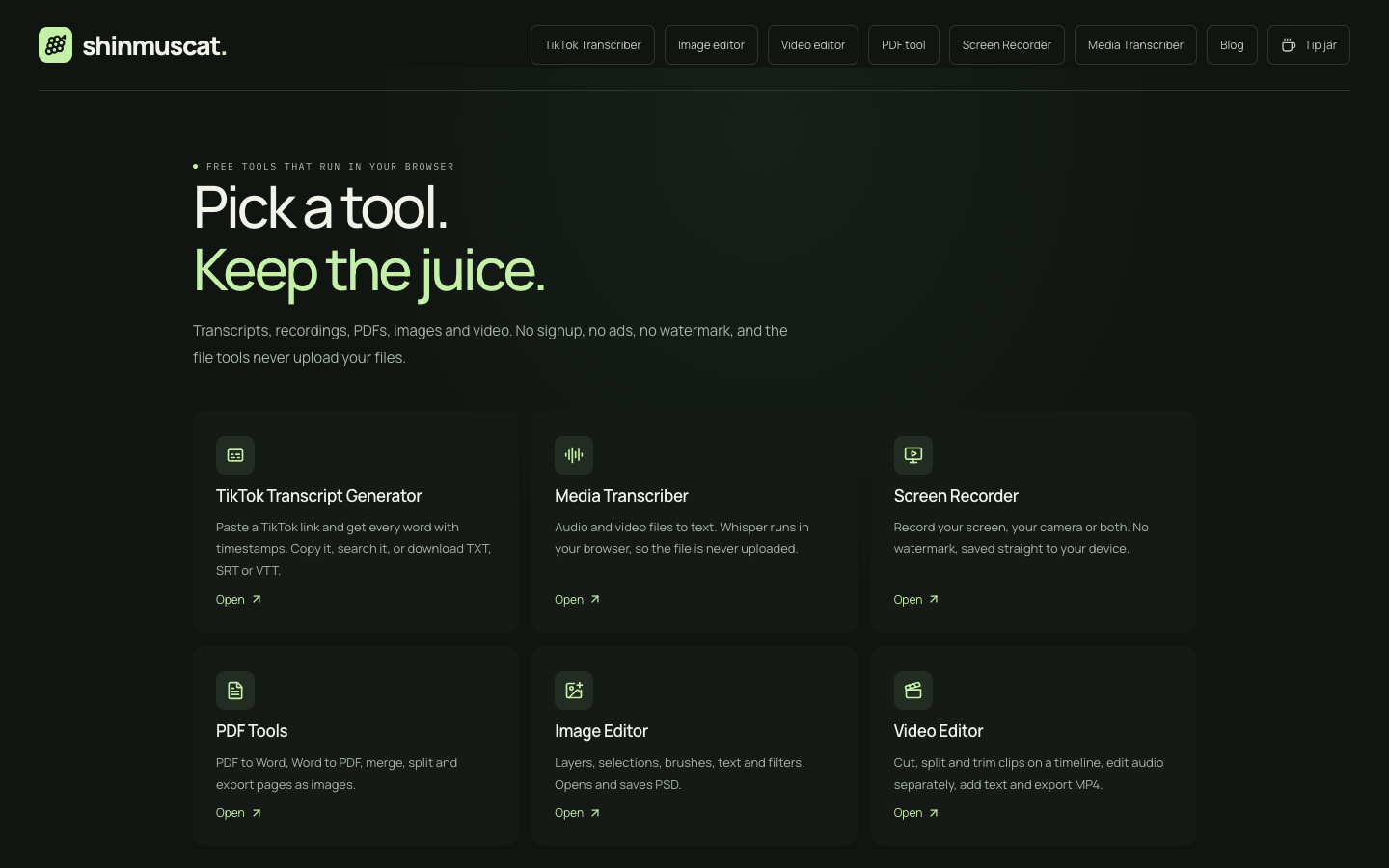Select the Screen Recorder card heading

coord(956,496)
